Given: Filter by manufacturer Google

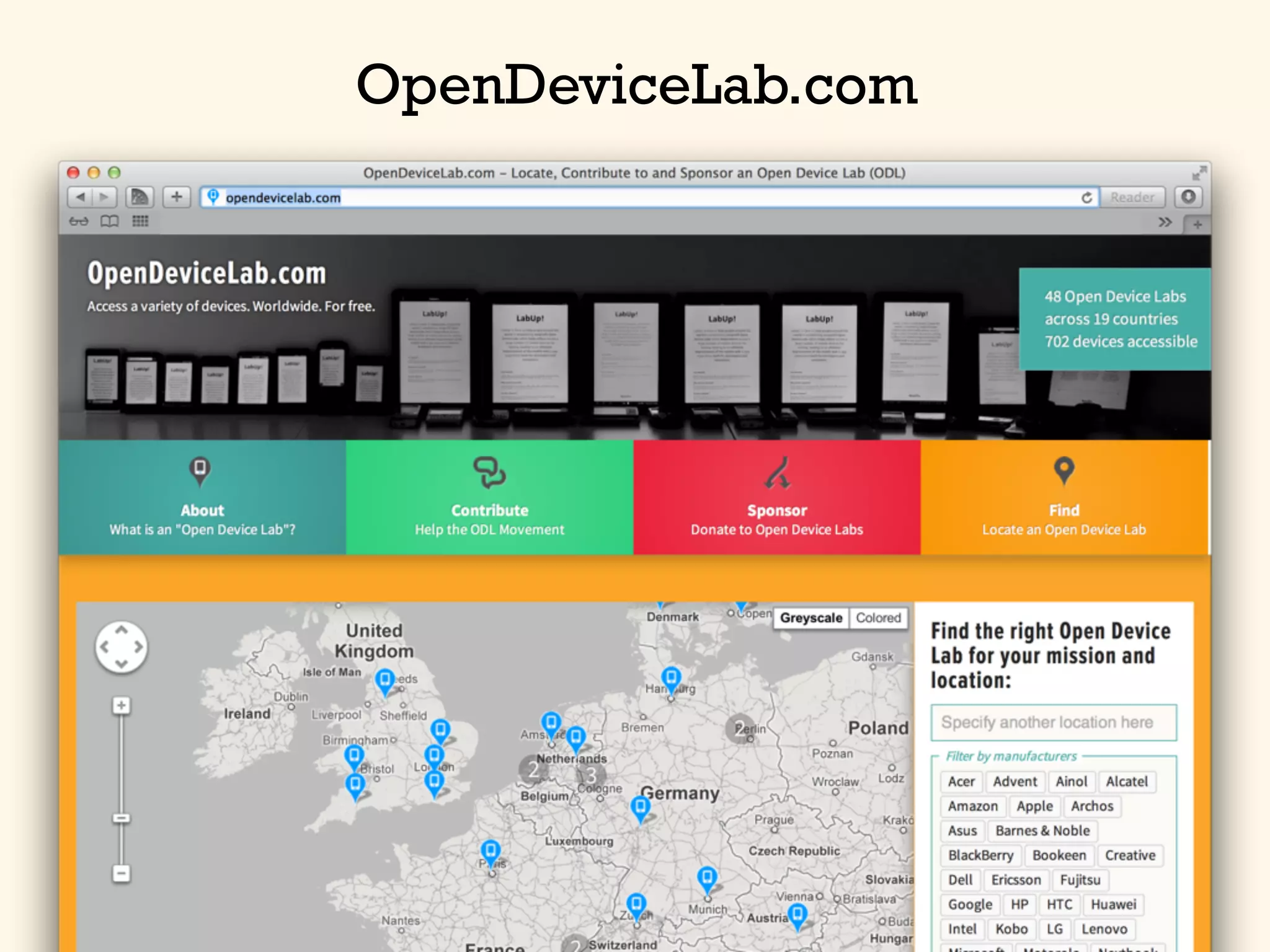Looking at the screenshot, I should tap(970, 905).
